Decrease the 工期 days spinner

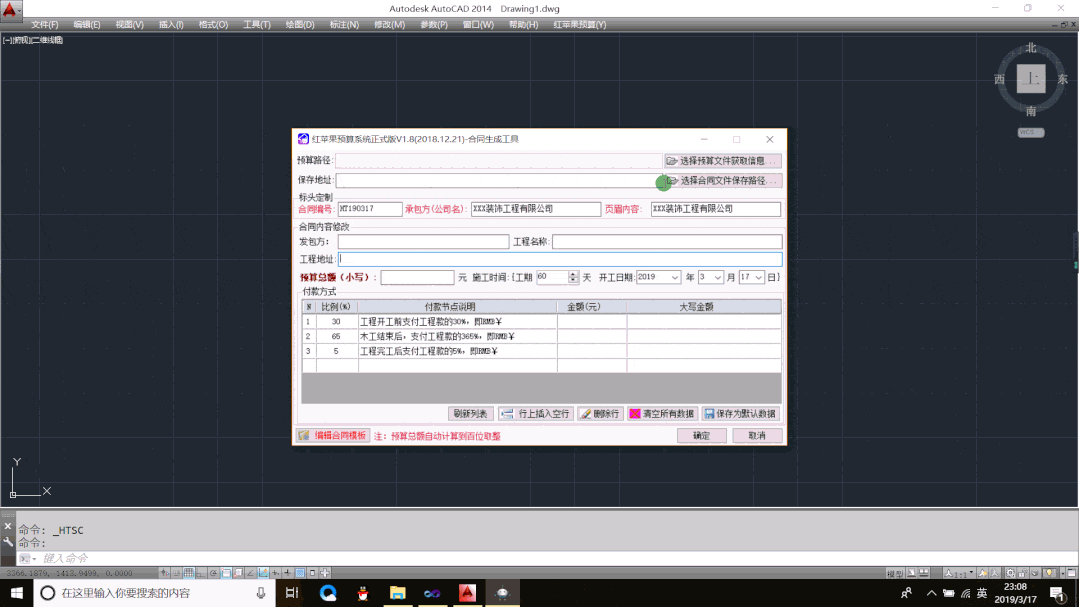coord(573,281)
